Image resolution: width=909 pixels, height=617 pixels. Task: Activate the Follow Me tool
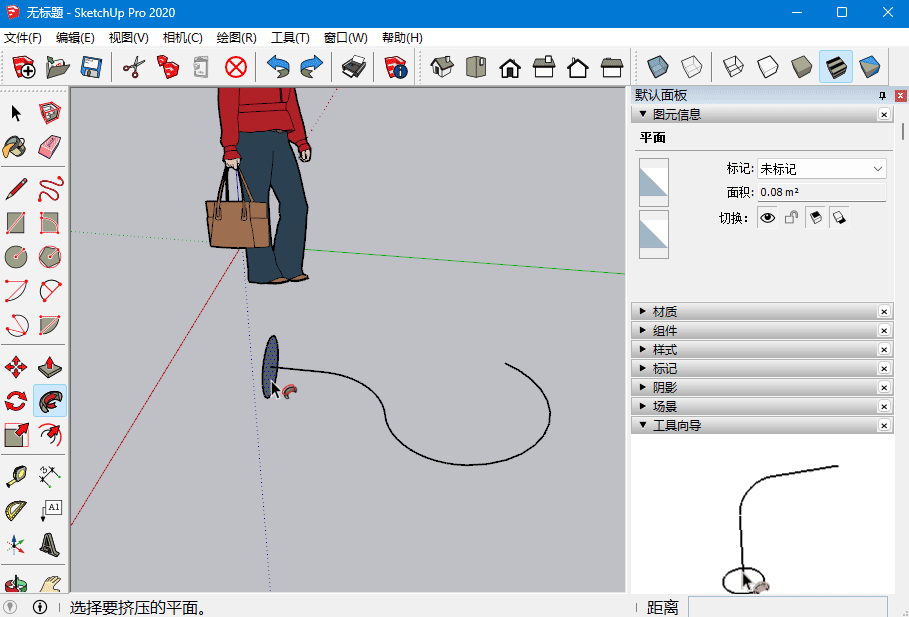50,401
